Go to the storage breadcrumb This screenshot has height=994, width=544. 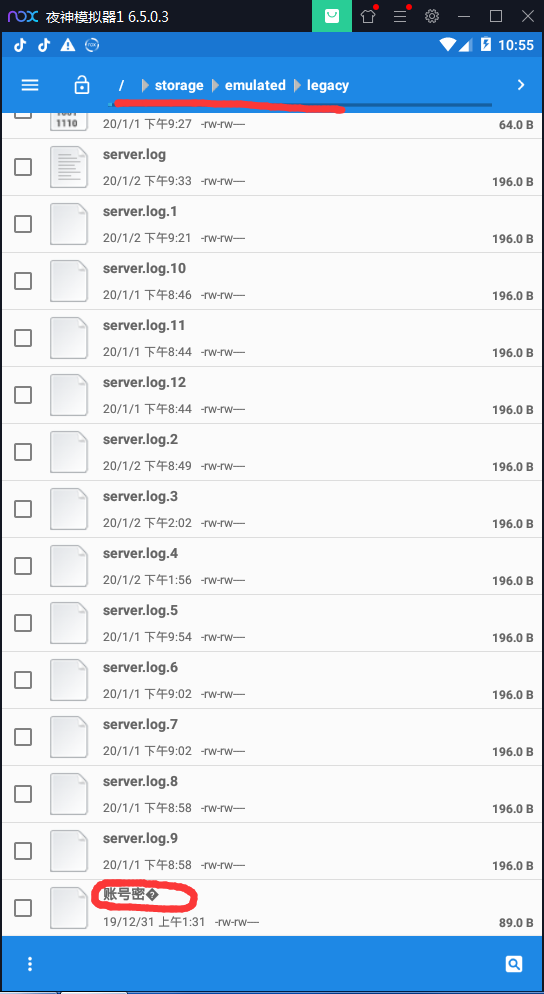click(179, 85)
